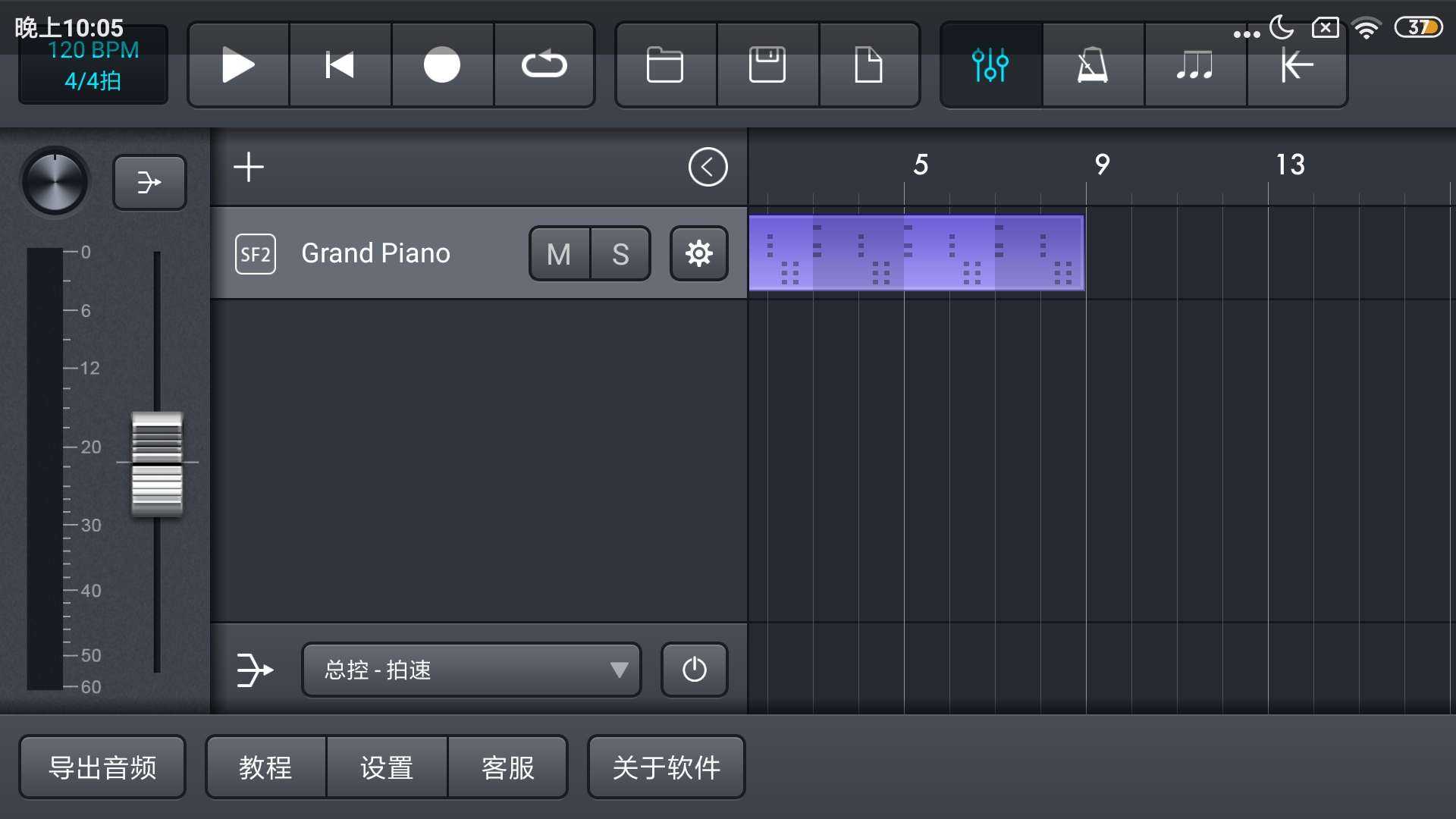Toggle loop playback icon
Viewport: 1456px width, 819px height.
(544, 65)
